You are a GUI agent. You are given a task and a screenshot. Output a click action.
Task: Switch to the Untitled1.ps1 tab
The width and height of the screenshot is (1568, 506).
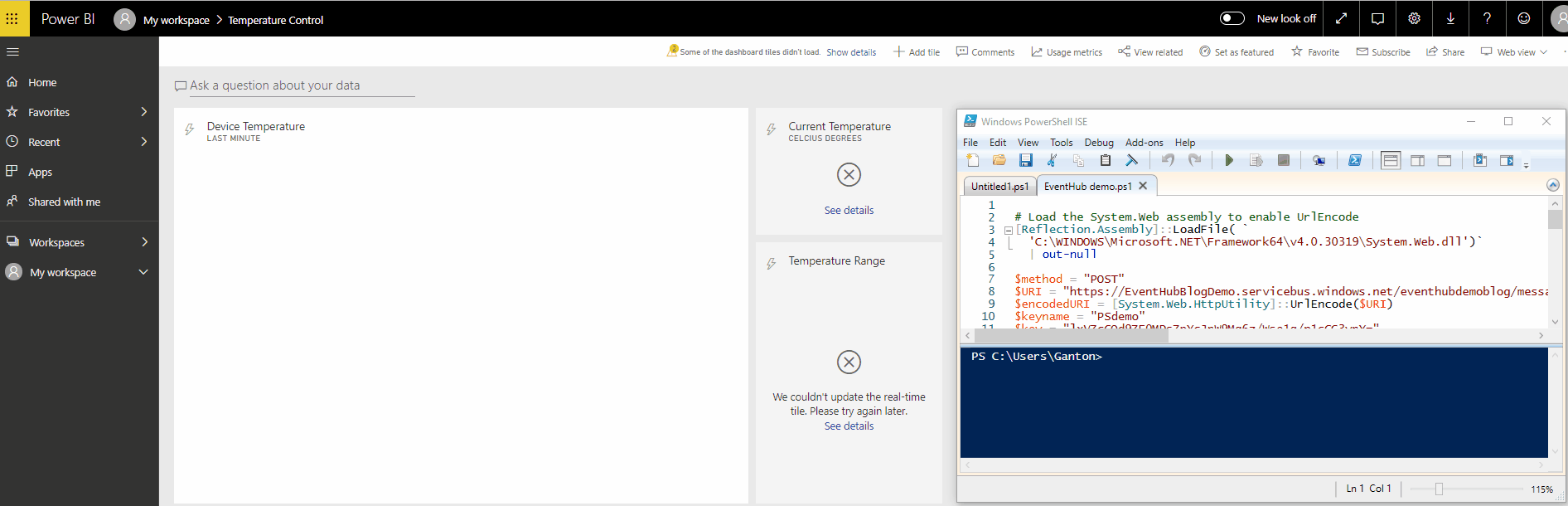(999, 187)
